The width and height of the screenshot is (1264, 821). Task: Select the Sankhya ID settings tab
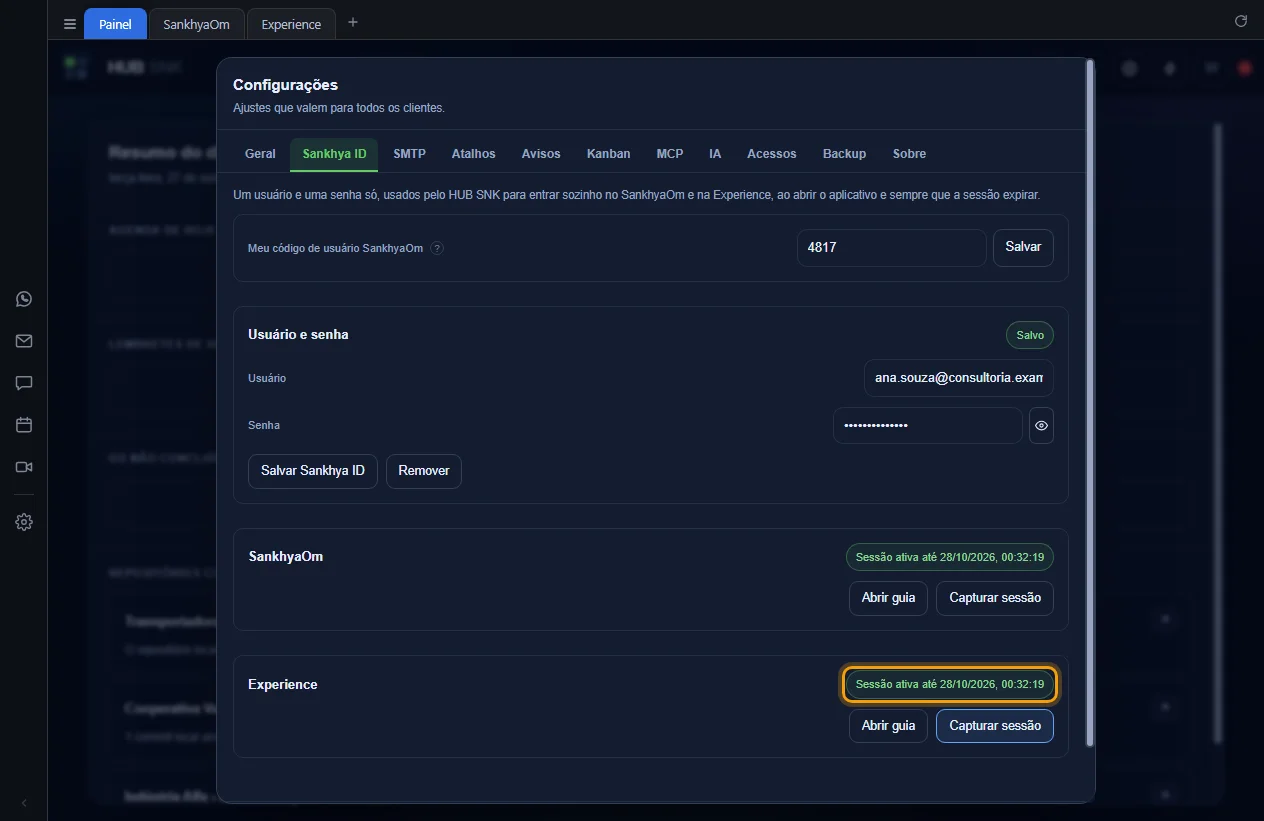tap(334, 154)
